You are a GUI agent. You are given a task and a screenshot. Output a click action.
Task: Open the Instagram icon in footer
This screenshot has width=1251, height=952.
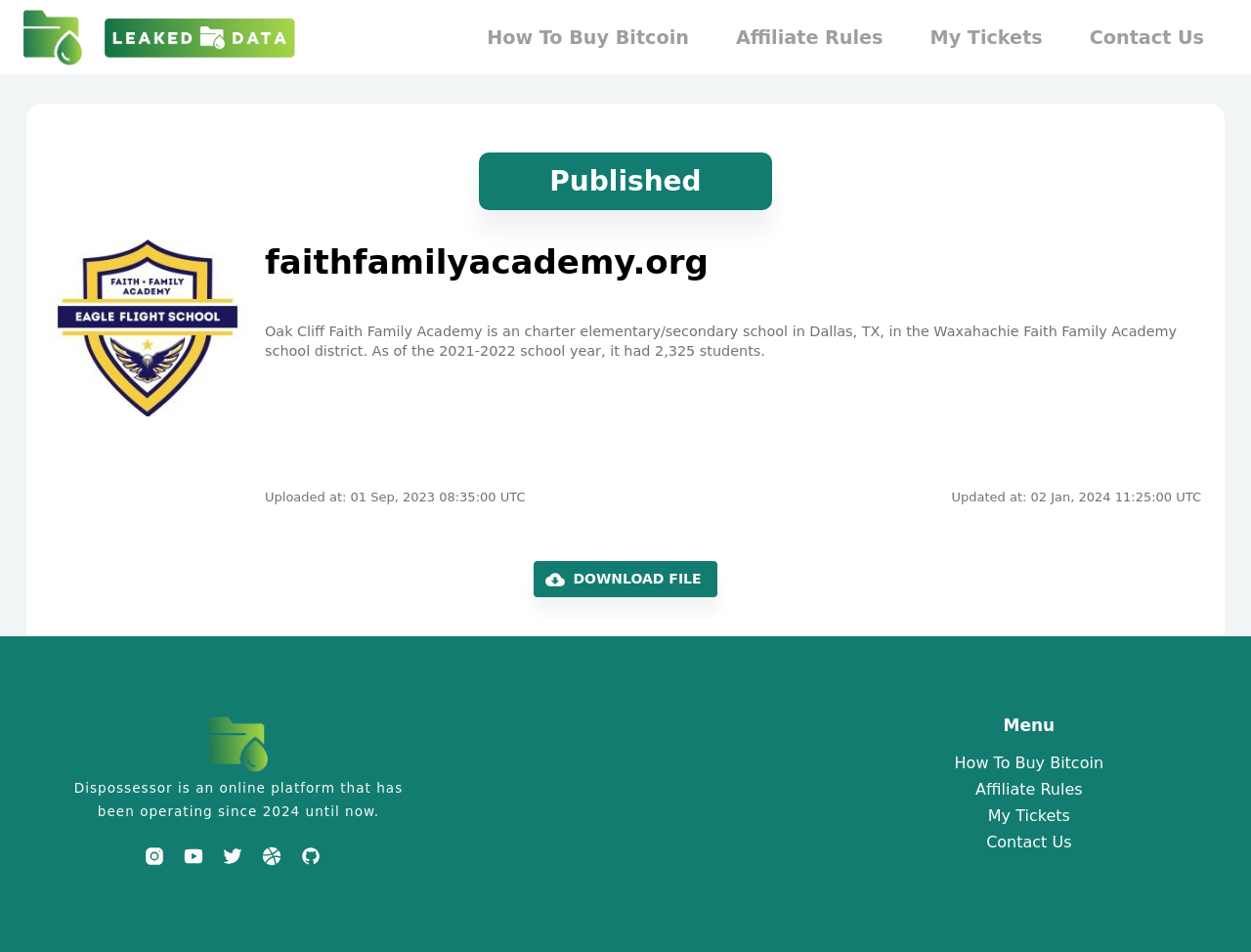click(154, 856)
